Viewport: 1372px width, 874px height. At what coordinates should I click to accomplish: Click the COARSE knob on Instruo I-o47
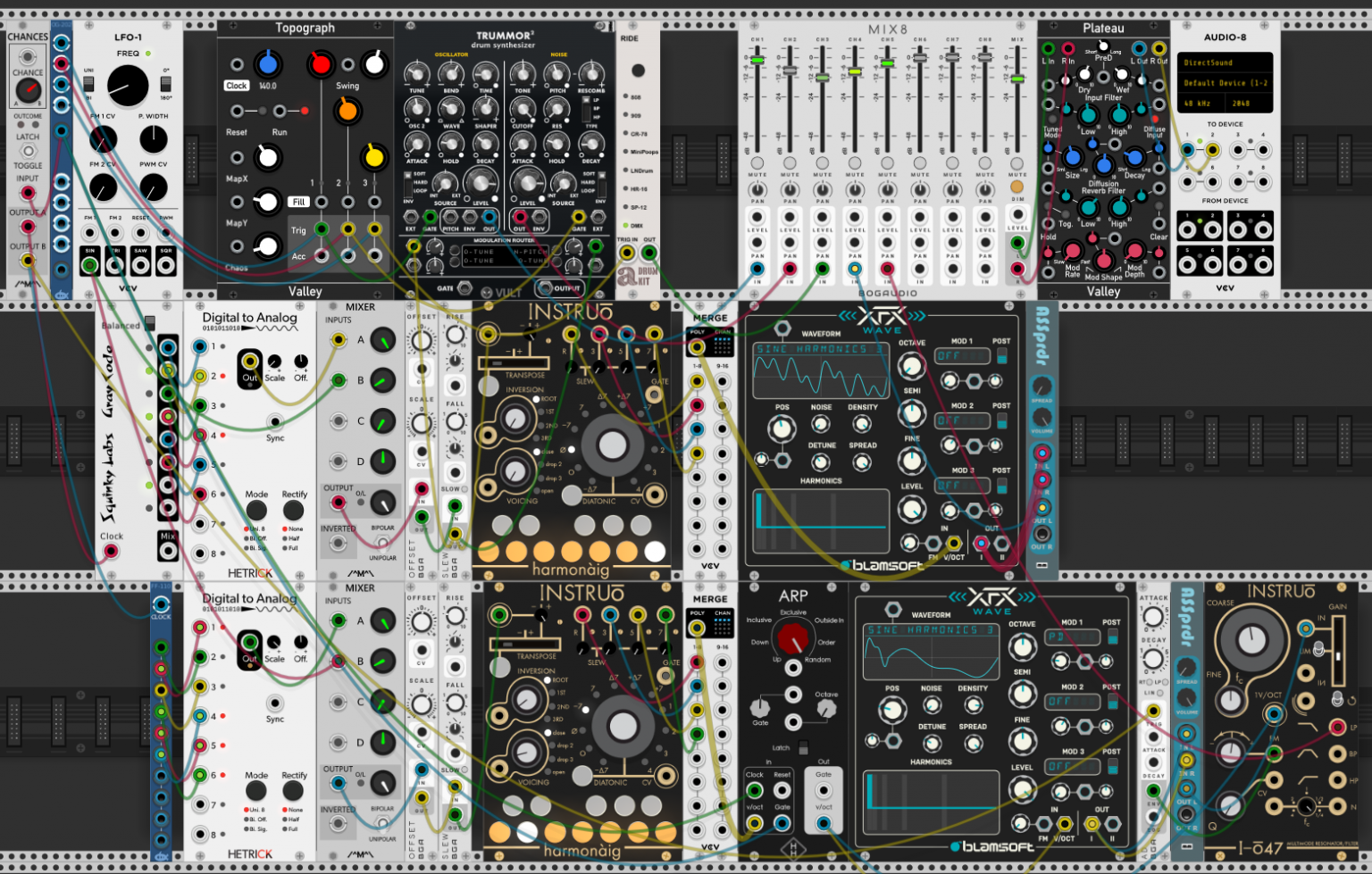click(1251, 639)
